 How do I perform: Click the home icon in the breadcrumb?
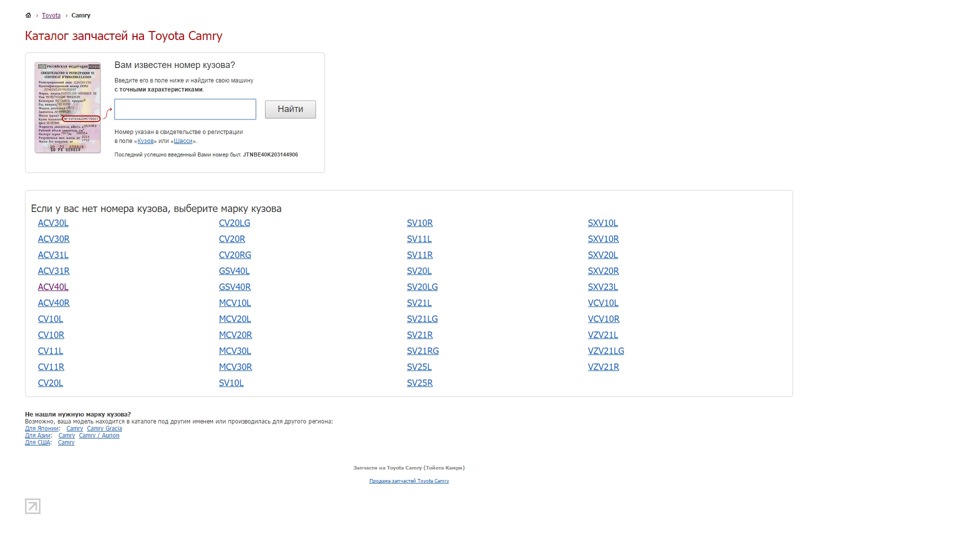(x=28, y=15)
